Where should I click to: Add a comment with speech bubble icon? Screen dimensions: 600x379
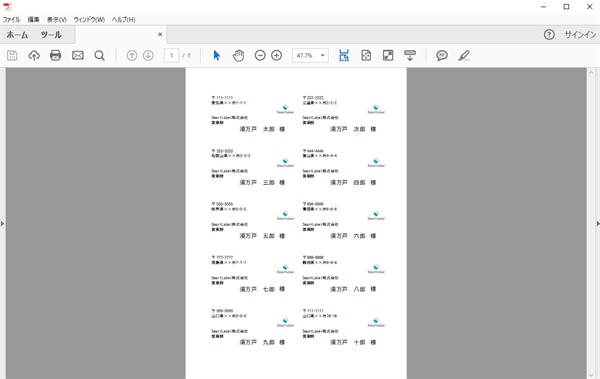[x=442, y=56]
